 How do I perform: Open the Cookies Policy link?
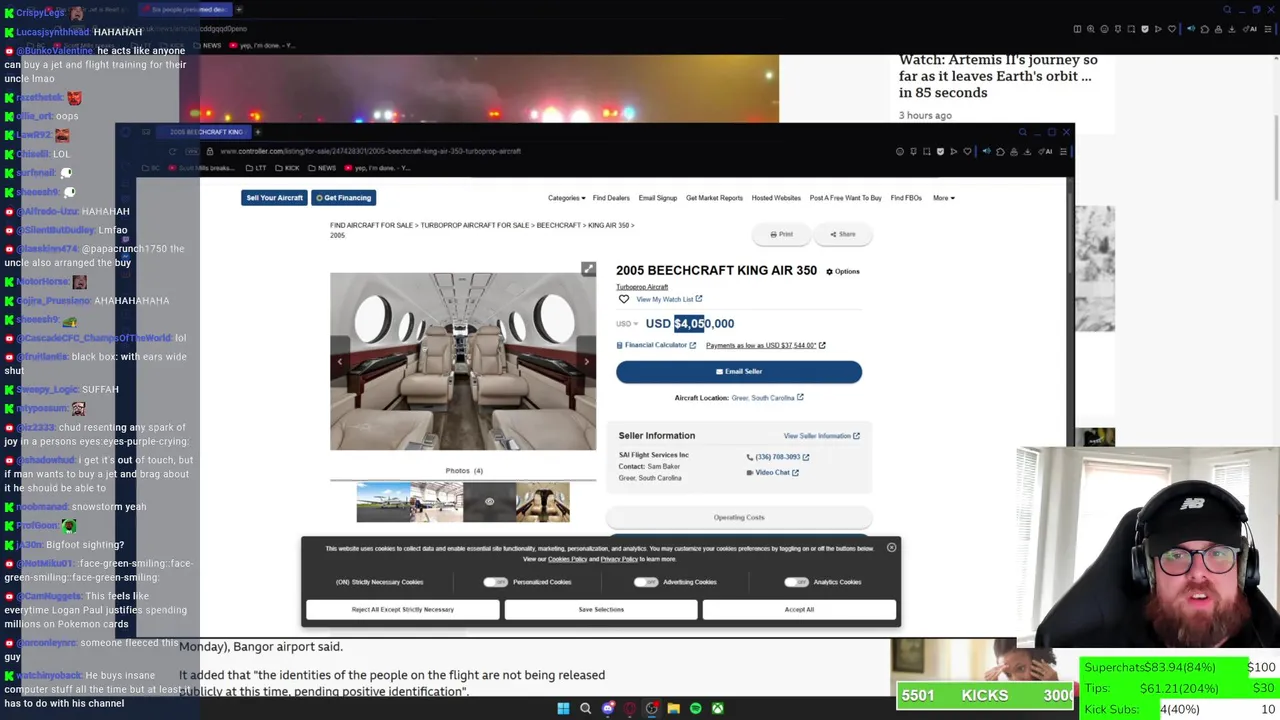tap(567, 559)
